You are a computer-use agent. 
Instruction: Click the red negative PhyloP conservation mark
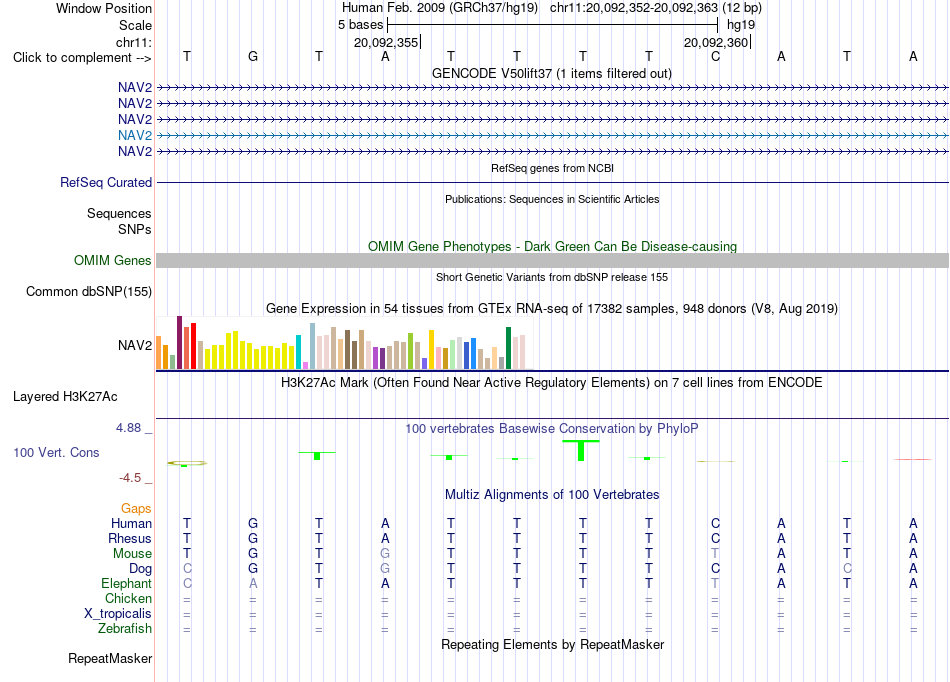pos(912,460)
